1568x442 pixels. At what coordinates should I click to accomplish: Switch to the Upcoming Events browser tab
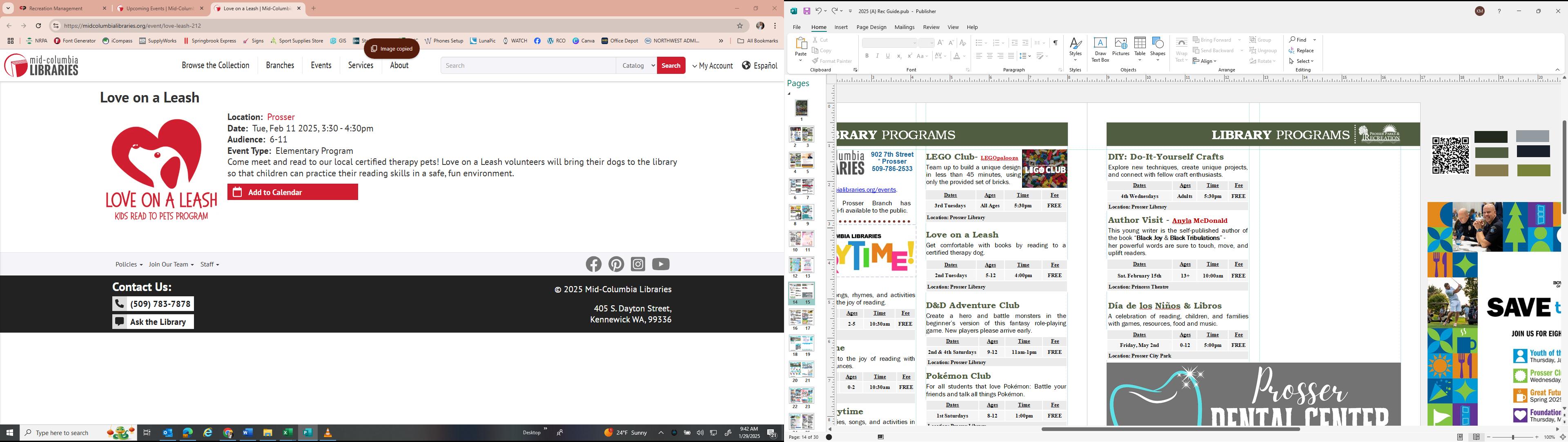pos(160,9)
